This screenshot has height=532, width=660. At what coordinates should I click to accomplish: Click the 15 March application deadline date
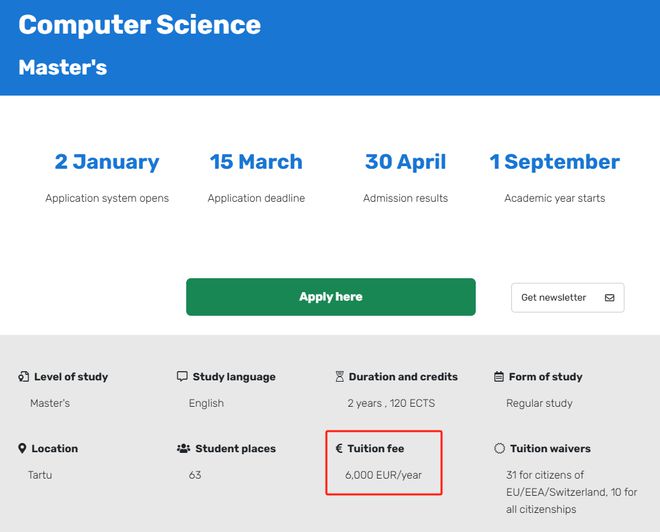[x=256, y=162]
